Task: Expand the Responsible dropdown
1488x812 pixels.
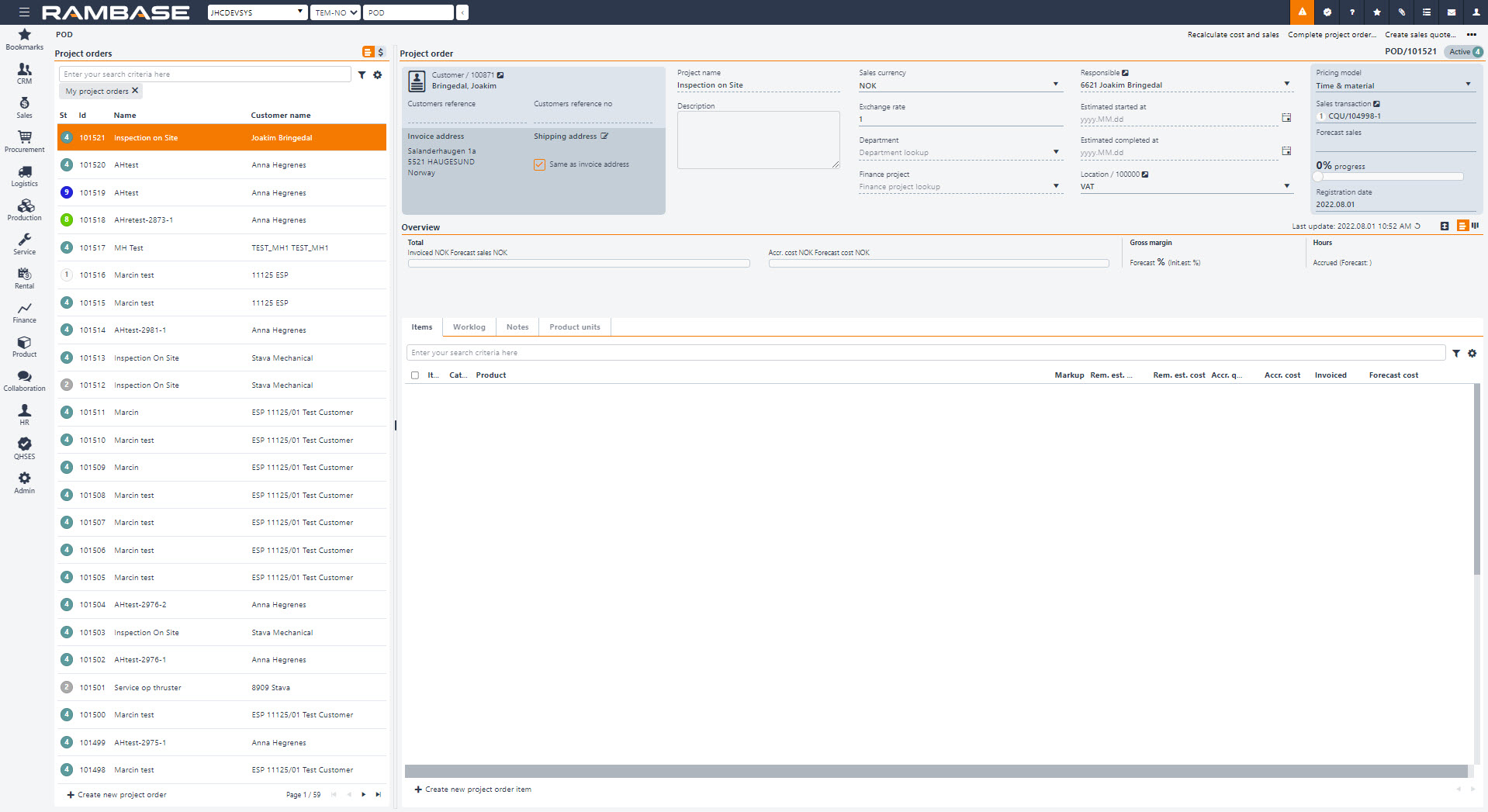Action: pos(1286,84)
